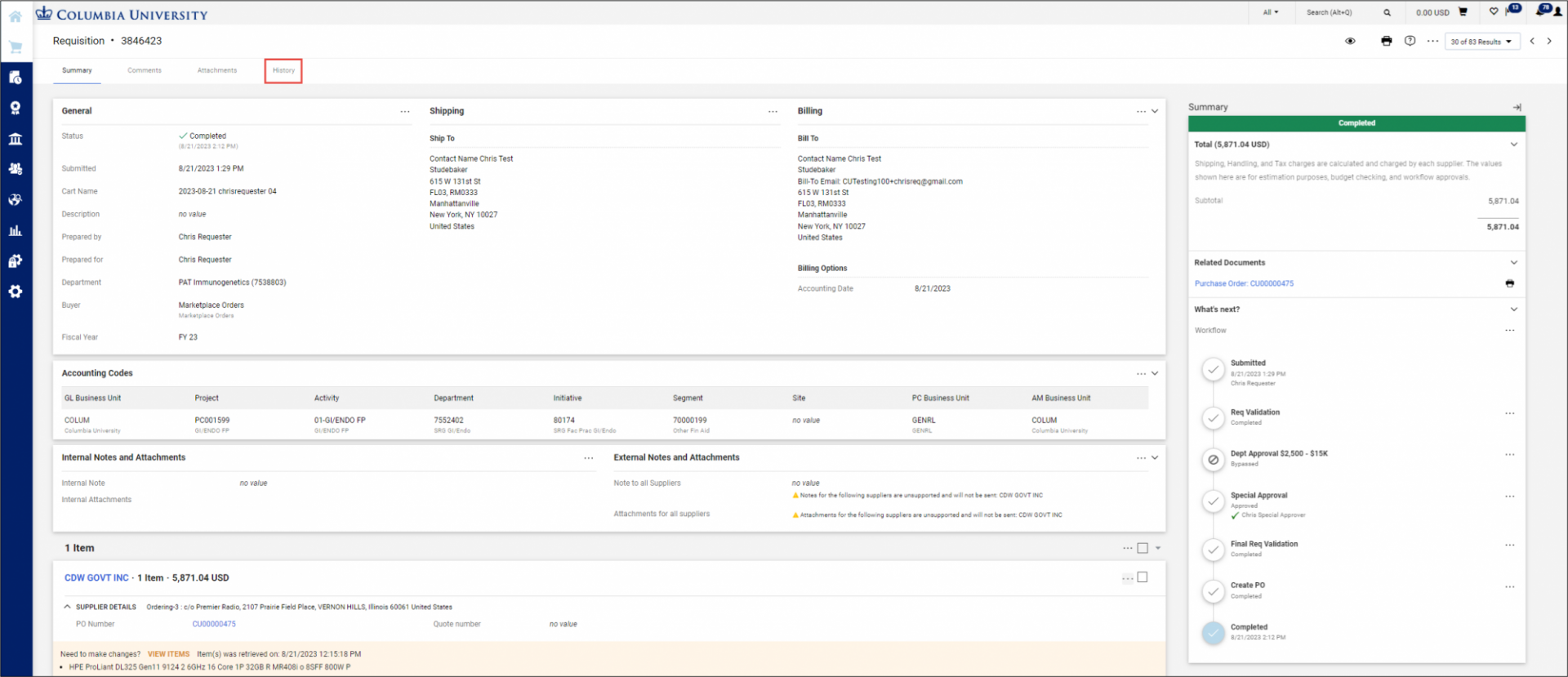Open the Home icon in sidebar
Viewport: 1568px width, 677px height.
coord(15,16)
